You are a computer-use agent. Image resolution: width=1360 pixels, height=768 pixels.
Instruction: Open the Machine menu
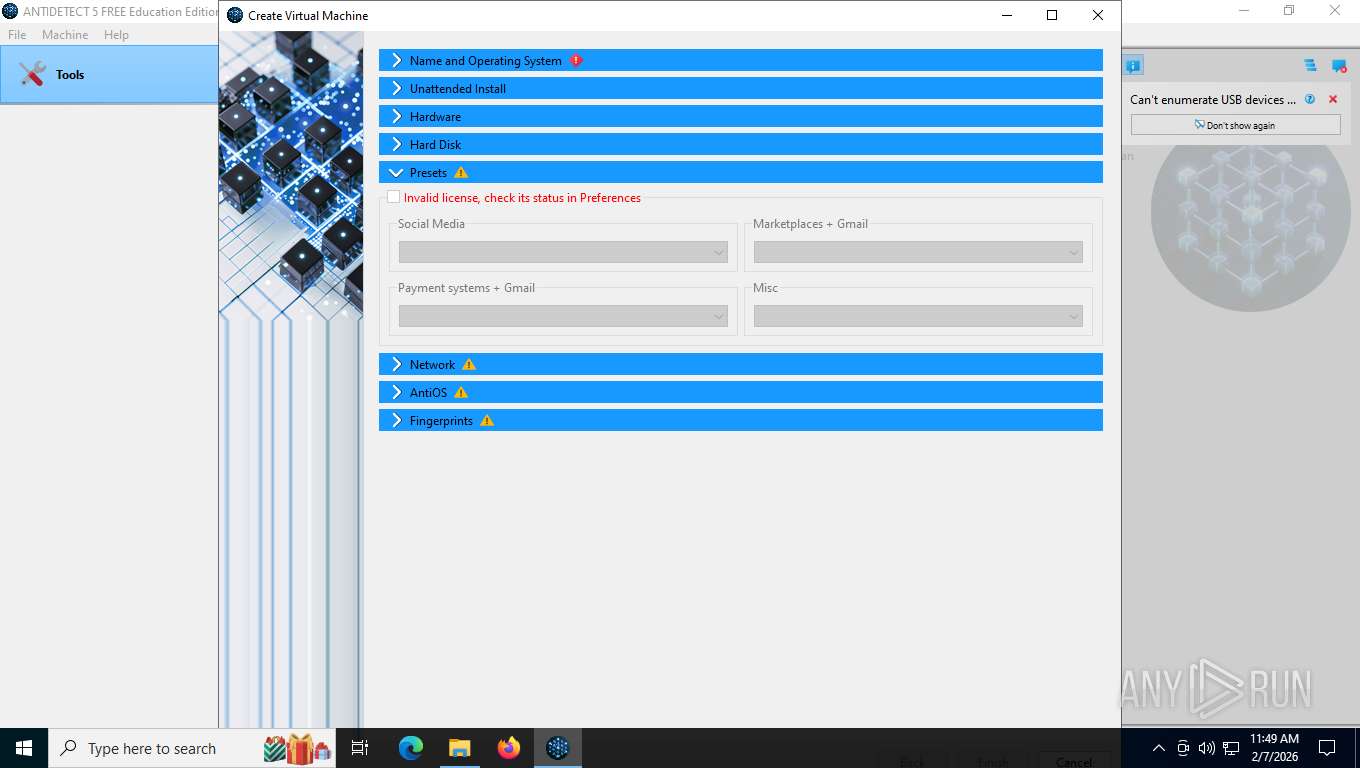[65, 34]
